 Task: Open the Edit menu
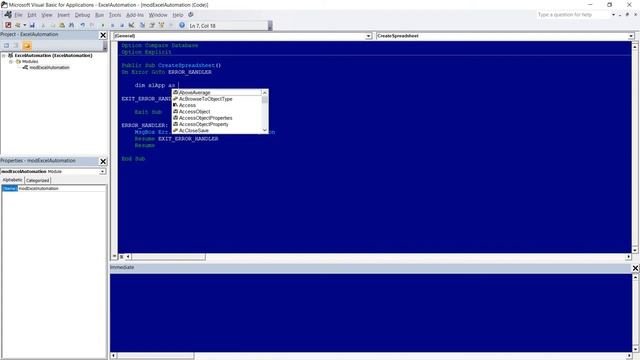click(x=32, y=15)
